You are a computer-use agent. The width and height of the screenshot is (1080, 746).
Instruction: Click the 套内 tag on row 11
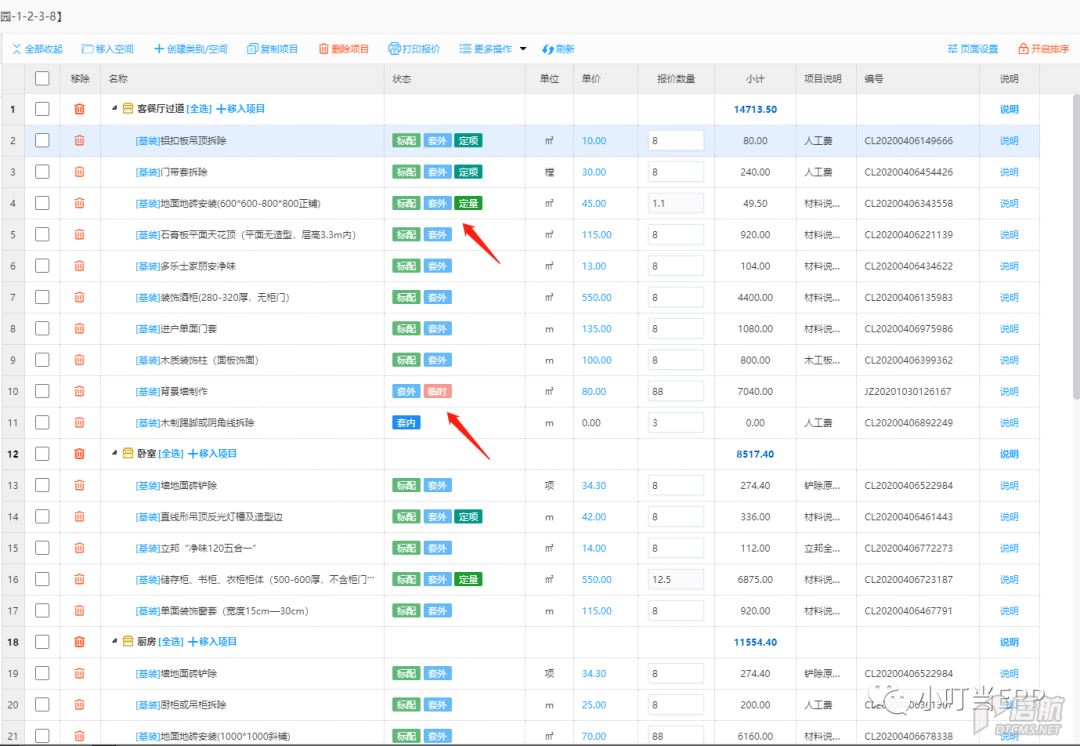(406, 423)
